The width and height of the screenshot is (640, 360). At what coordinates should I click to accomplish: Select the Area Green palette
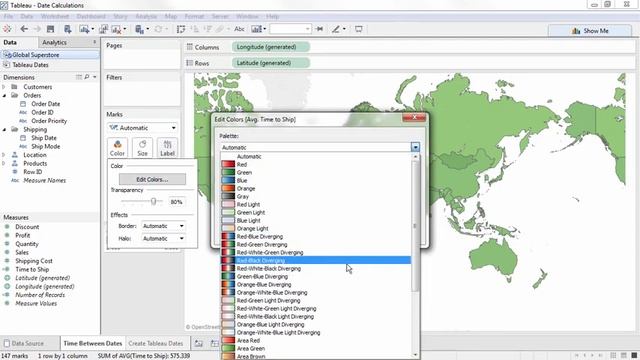tap(316, 349)
